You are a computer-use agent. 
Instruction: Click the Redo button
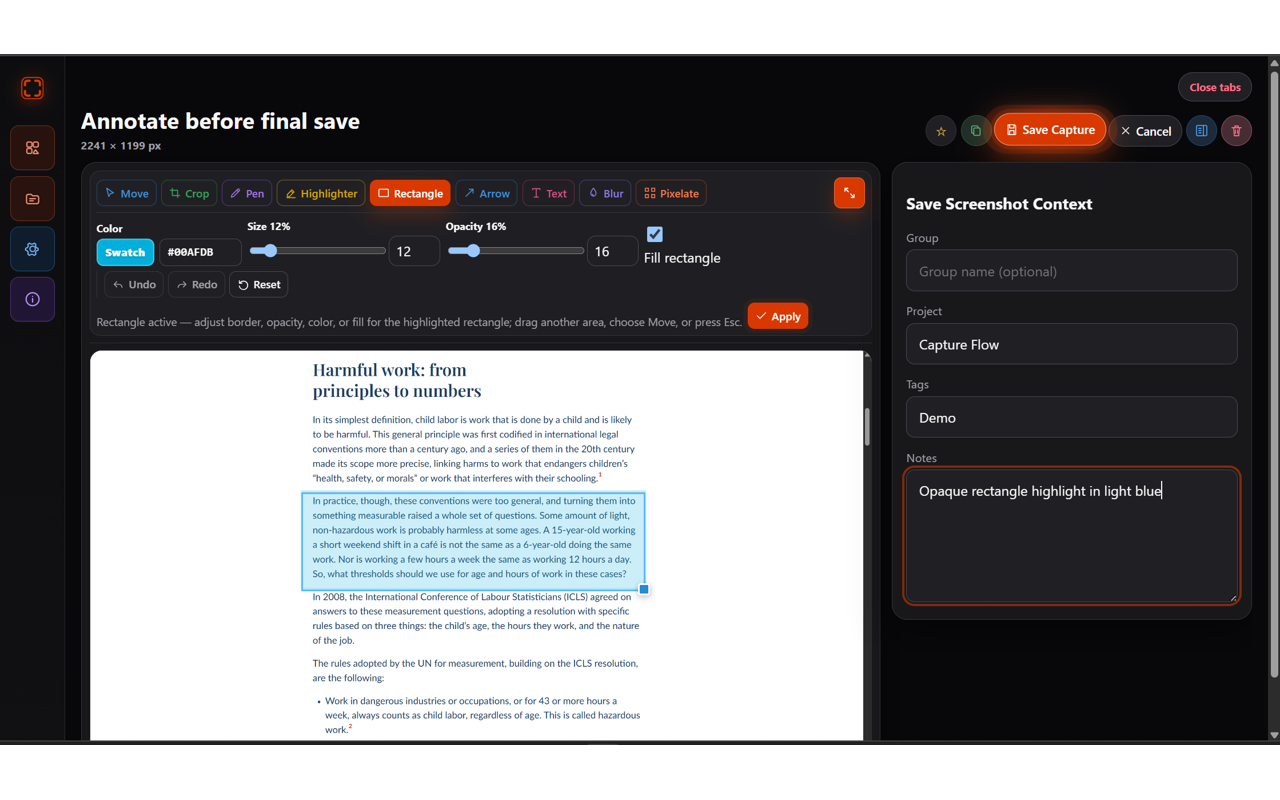197,285
